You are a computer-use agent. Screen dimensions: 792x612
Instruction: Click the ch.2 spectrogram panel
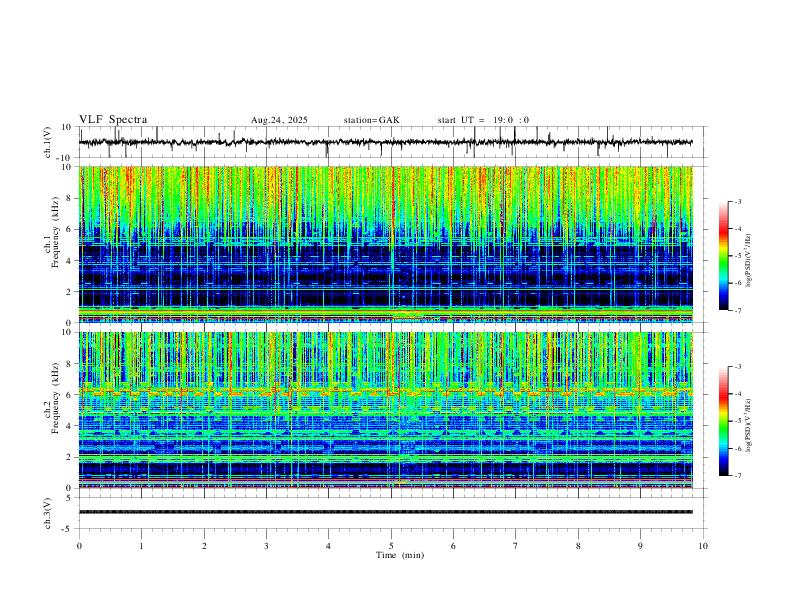(x=386, y=410)
